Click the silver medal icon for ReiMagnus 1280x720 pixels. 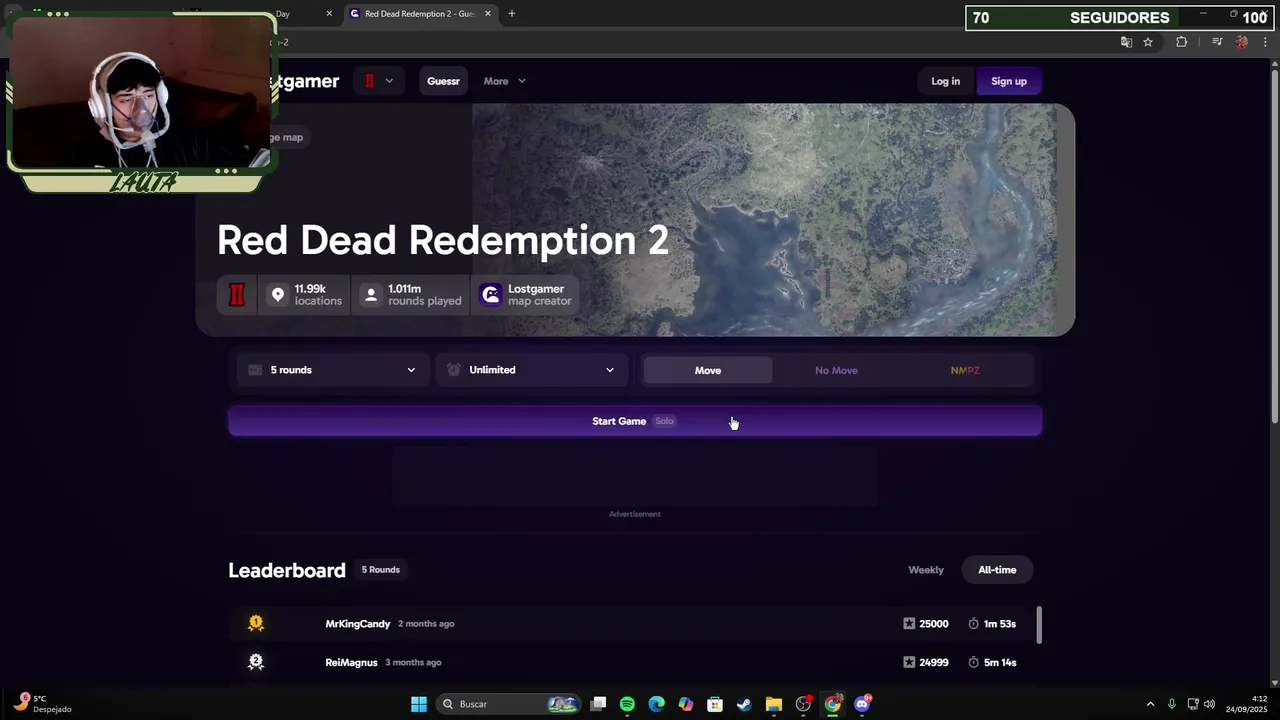pos(256,661)
